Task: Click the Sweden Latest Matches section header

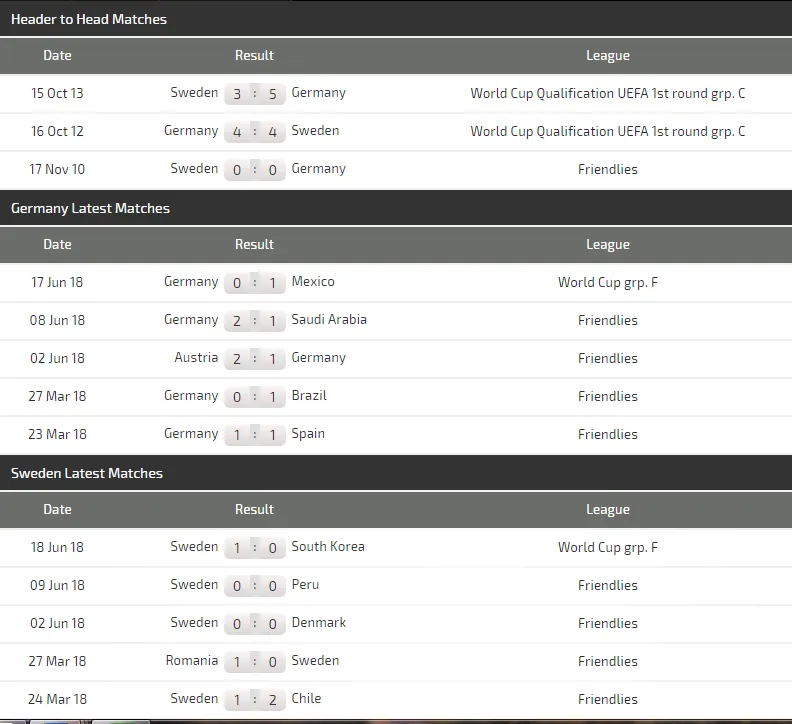Action: (x=87, y=473)
